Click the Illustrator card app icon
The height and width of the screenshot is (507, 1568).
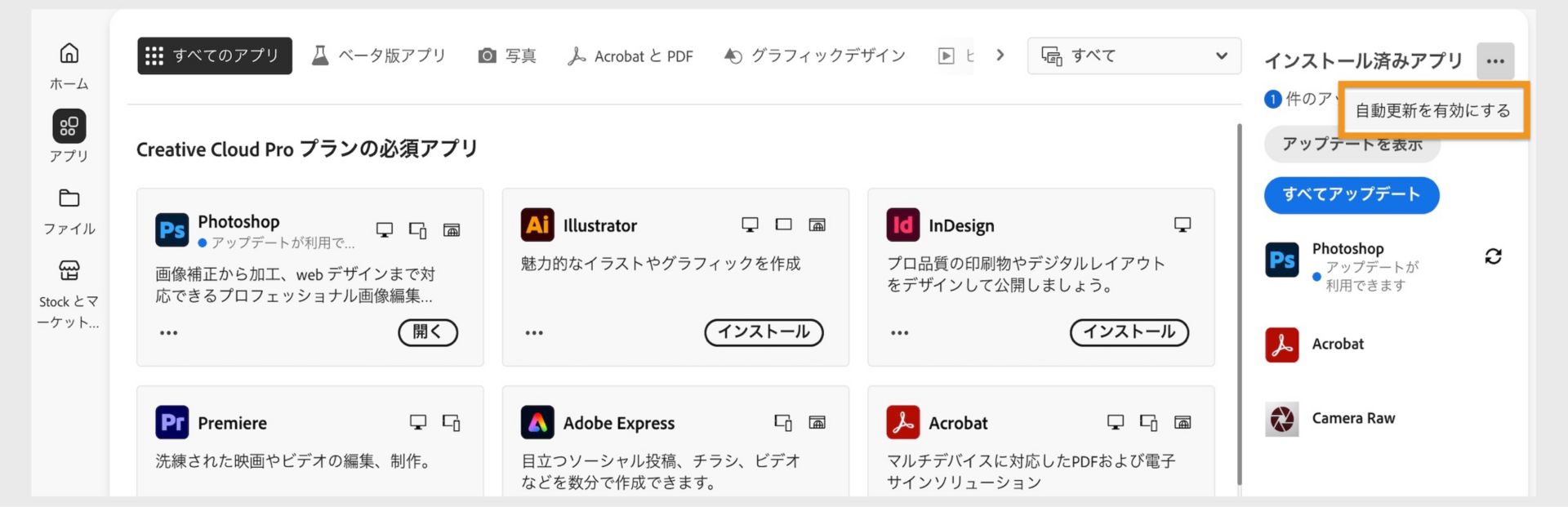point(537,225)
